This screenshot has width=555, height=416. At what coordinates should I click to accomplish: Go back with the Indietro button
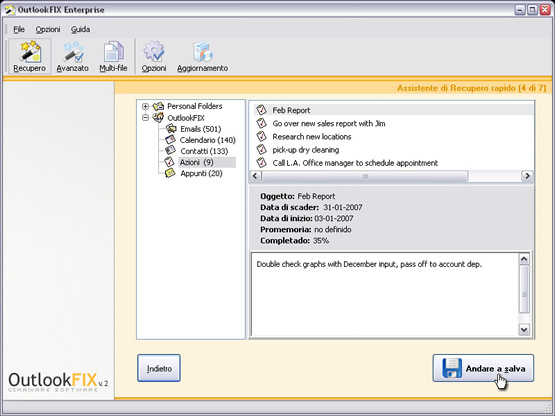159,368
